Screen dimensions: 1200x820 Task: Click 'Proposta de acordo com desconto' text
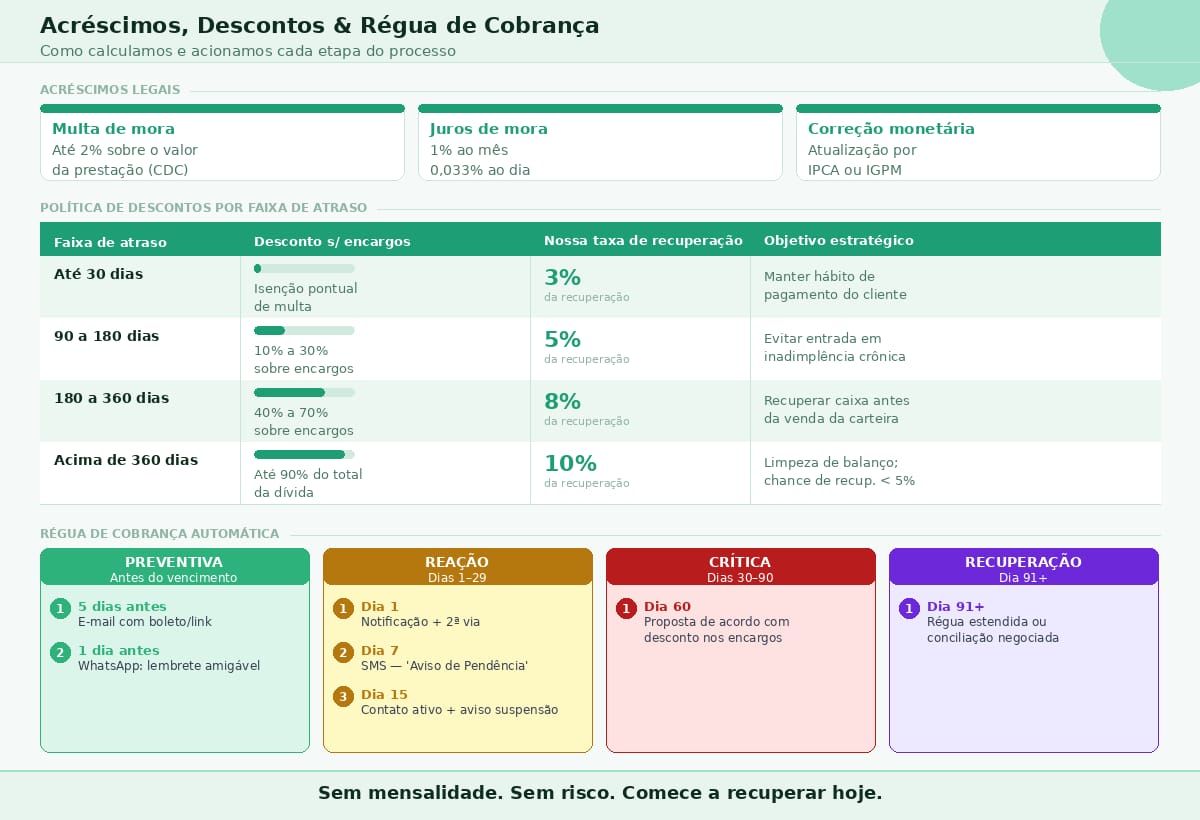[x=716, y=630]
